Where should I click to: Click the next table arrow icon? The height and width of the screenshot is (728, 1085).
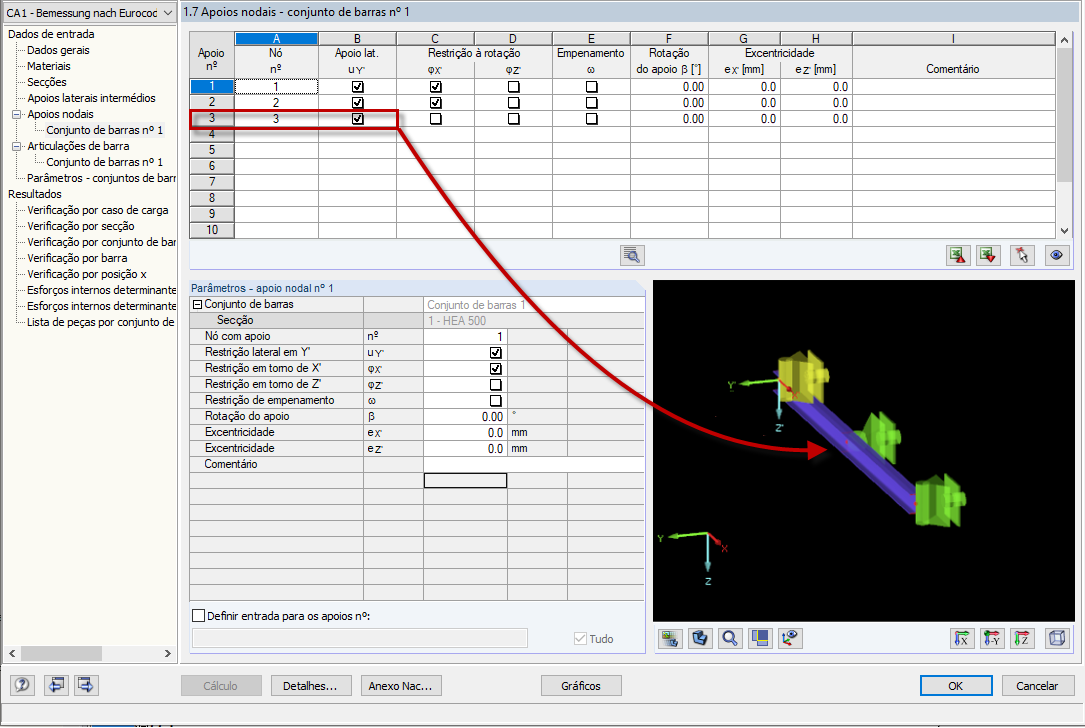click(x=86, y=685)
